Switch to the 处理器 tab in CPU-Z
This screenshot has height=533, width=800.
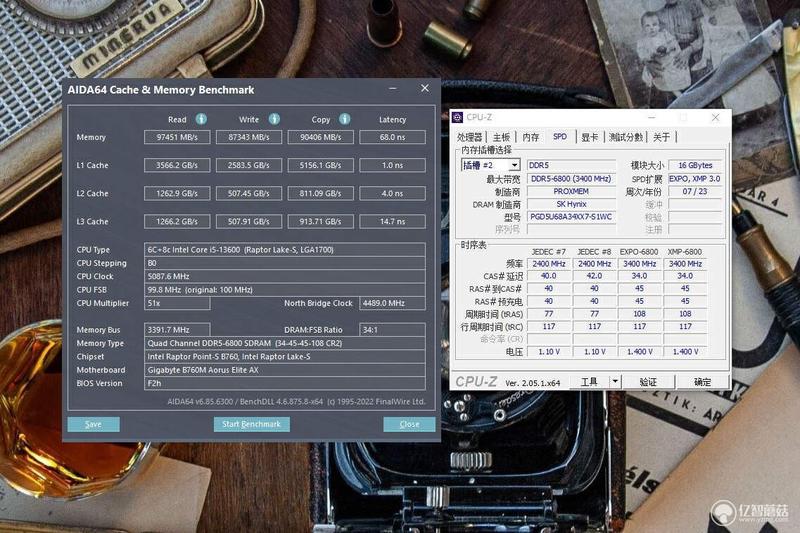(469, 137)
